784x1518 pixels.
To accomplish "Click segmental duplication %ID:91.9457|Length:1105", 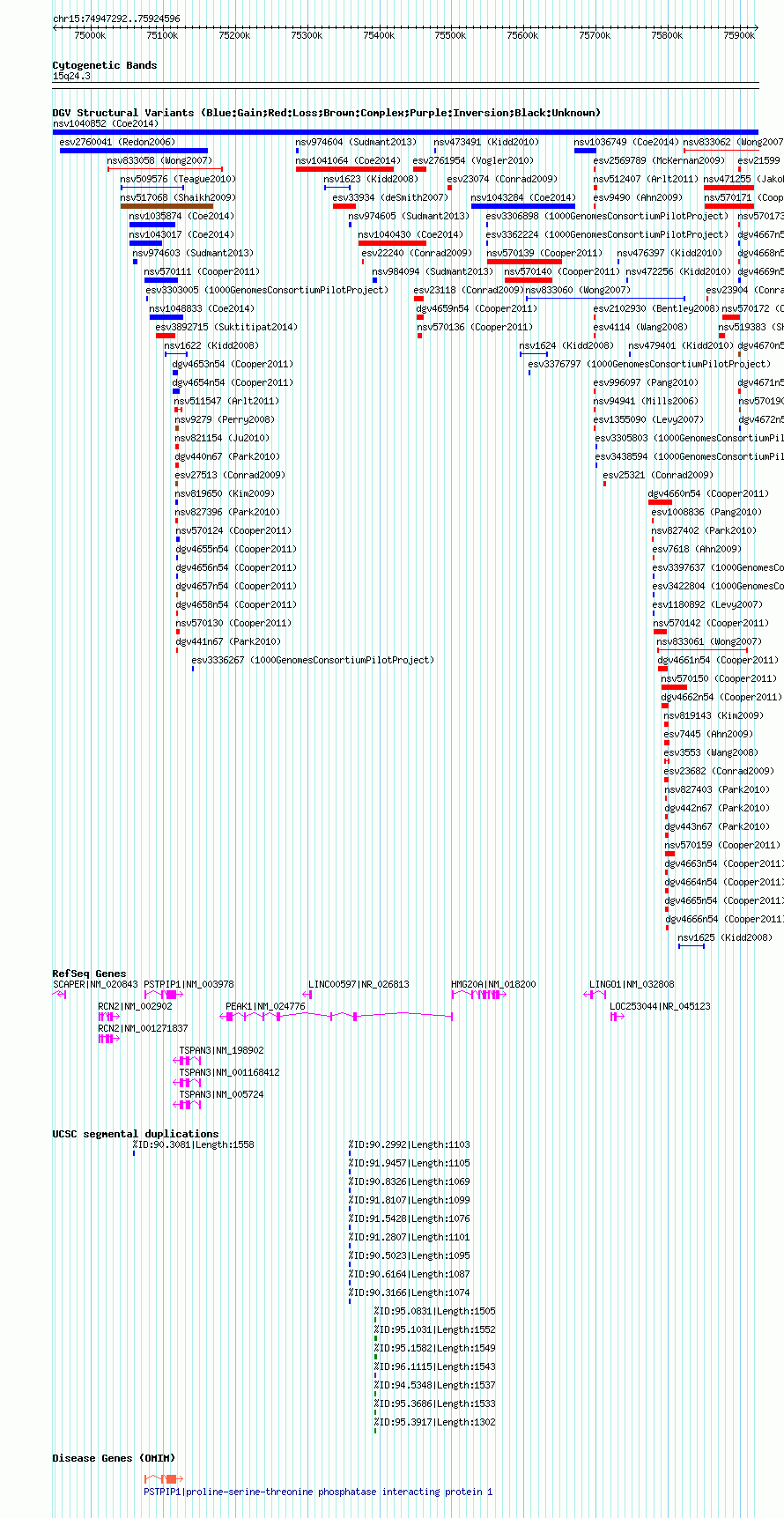I will pos(410,1163).
